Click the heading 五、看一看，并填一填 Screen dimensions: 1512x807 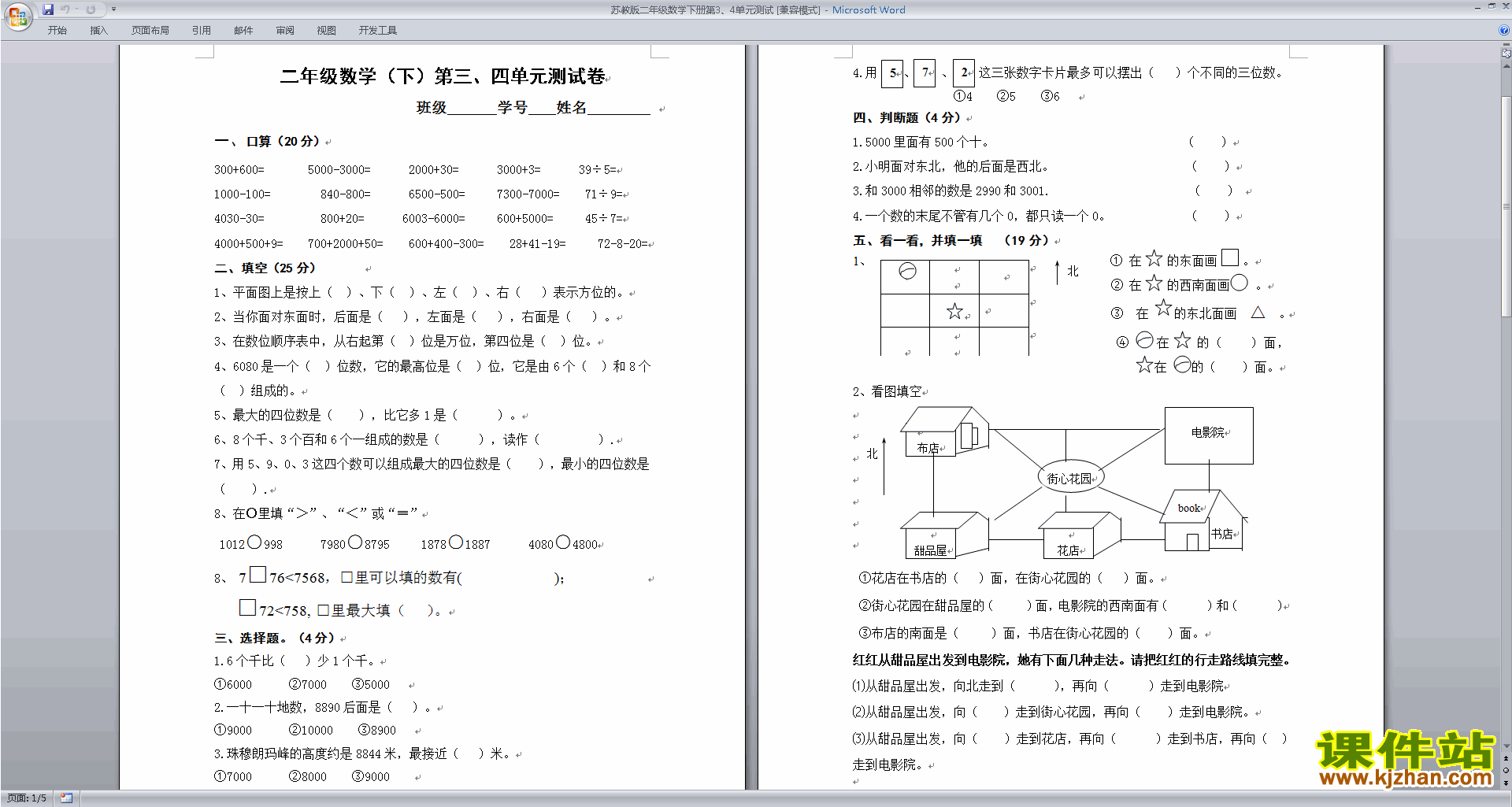pos(917,241)
